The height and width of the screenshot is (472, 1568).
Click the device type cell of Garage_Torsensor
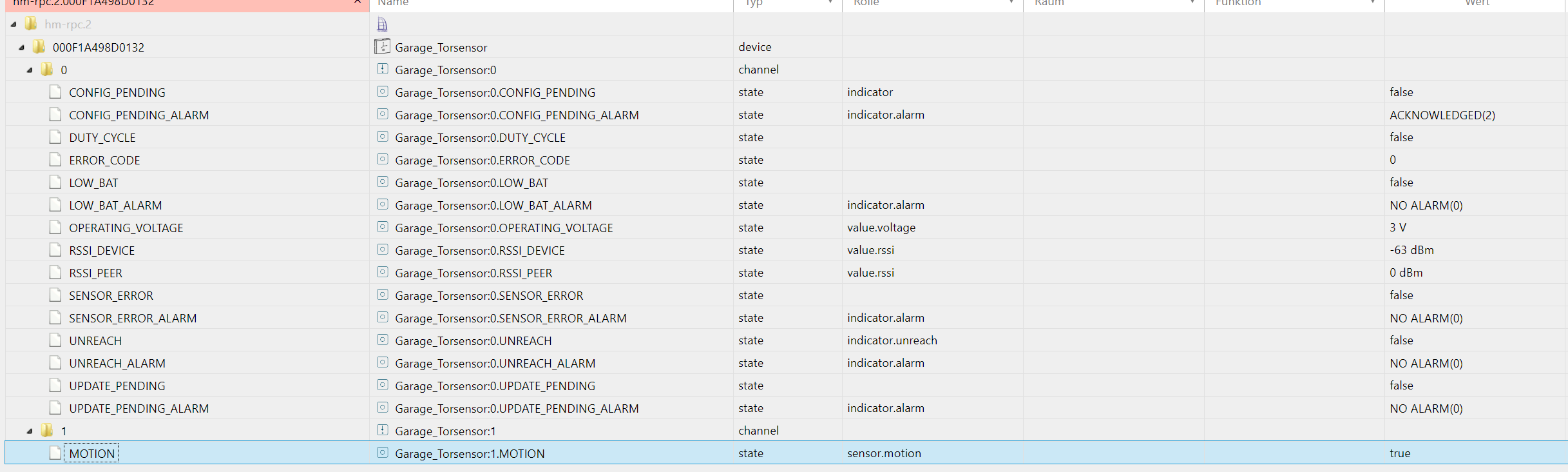tap(755, 47)
